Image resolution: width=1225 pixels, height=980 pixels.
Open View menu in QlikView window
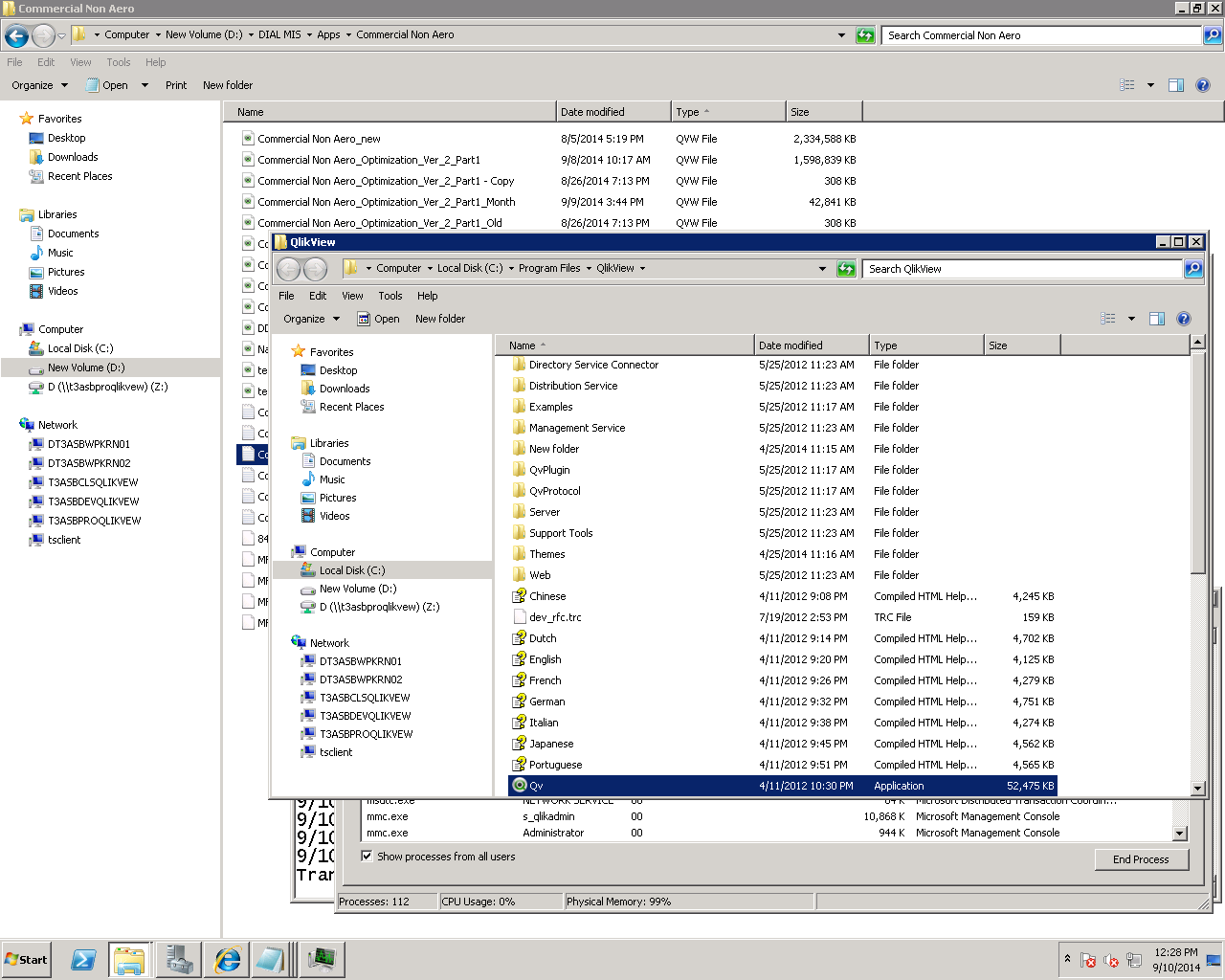pos(352,296)
